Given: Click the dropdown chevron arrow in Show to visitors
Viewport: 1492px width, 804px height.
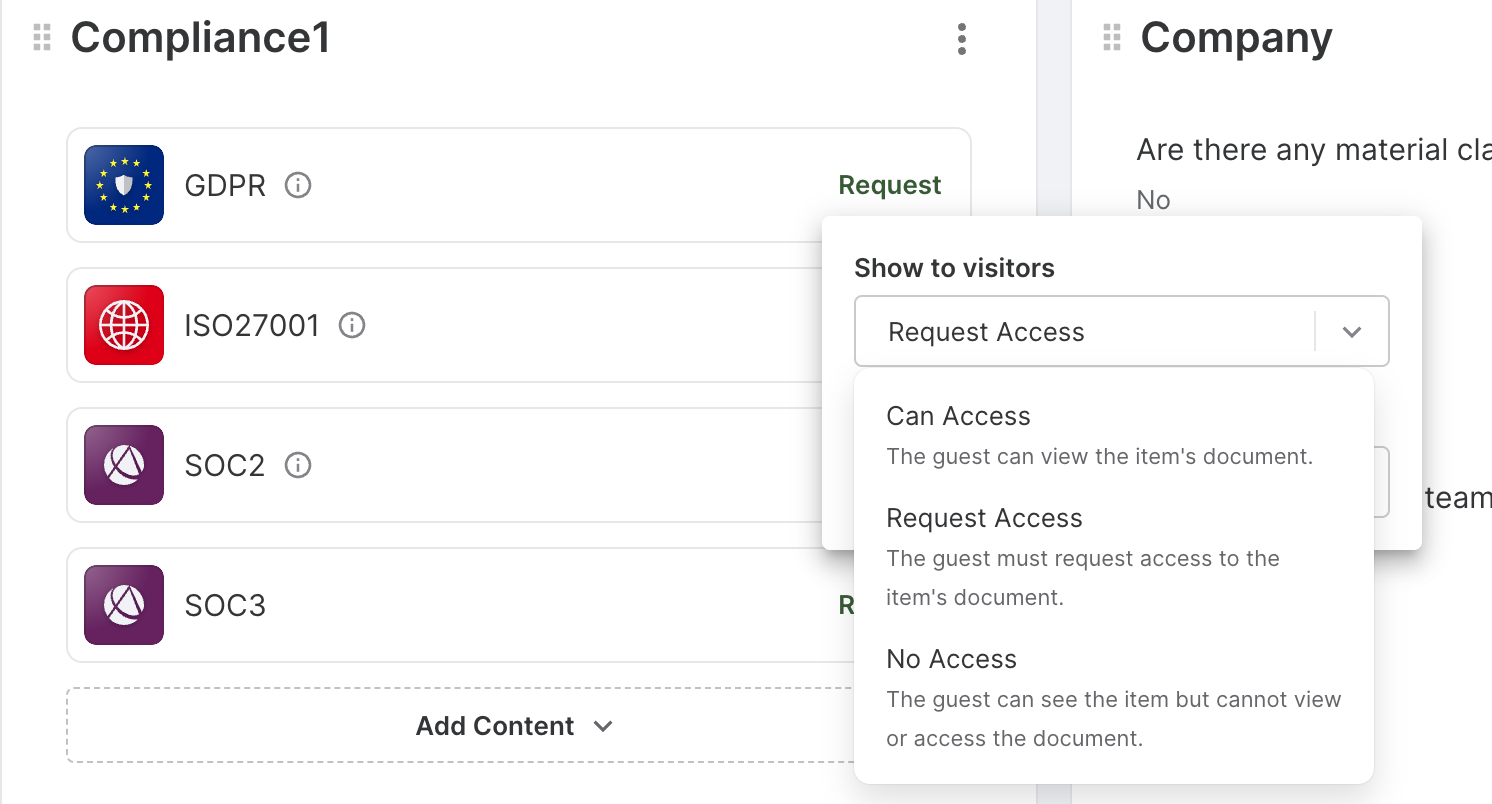Looking at the screenshot, I should (1352, 332).
